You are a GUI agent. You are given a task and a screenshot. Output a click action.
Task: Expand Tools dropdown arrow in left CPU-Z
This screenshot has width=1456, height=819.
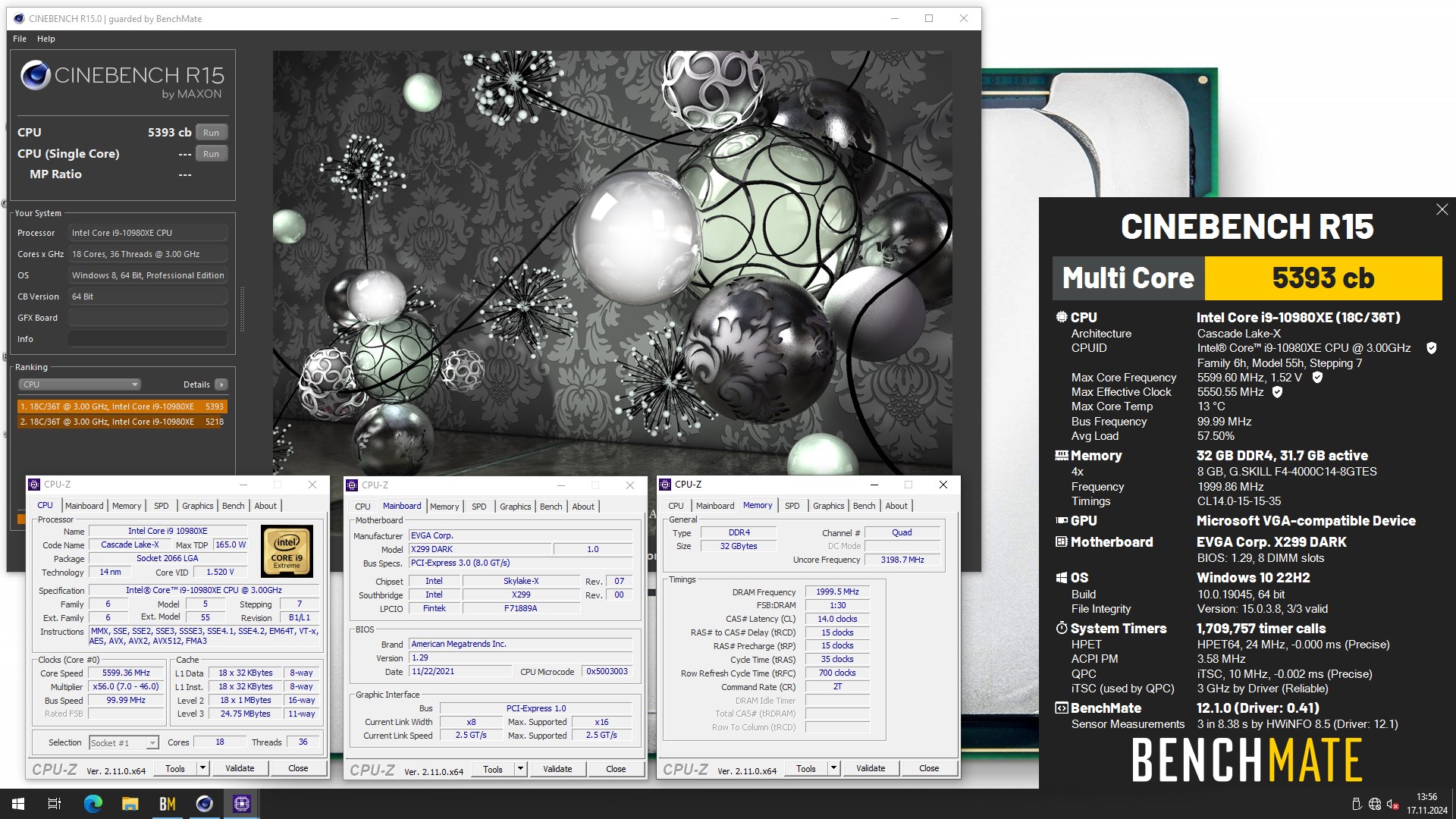tap(202, 768)
